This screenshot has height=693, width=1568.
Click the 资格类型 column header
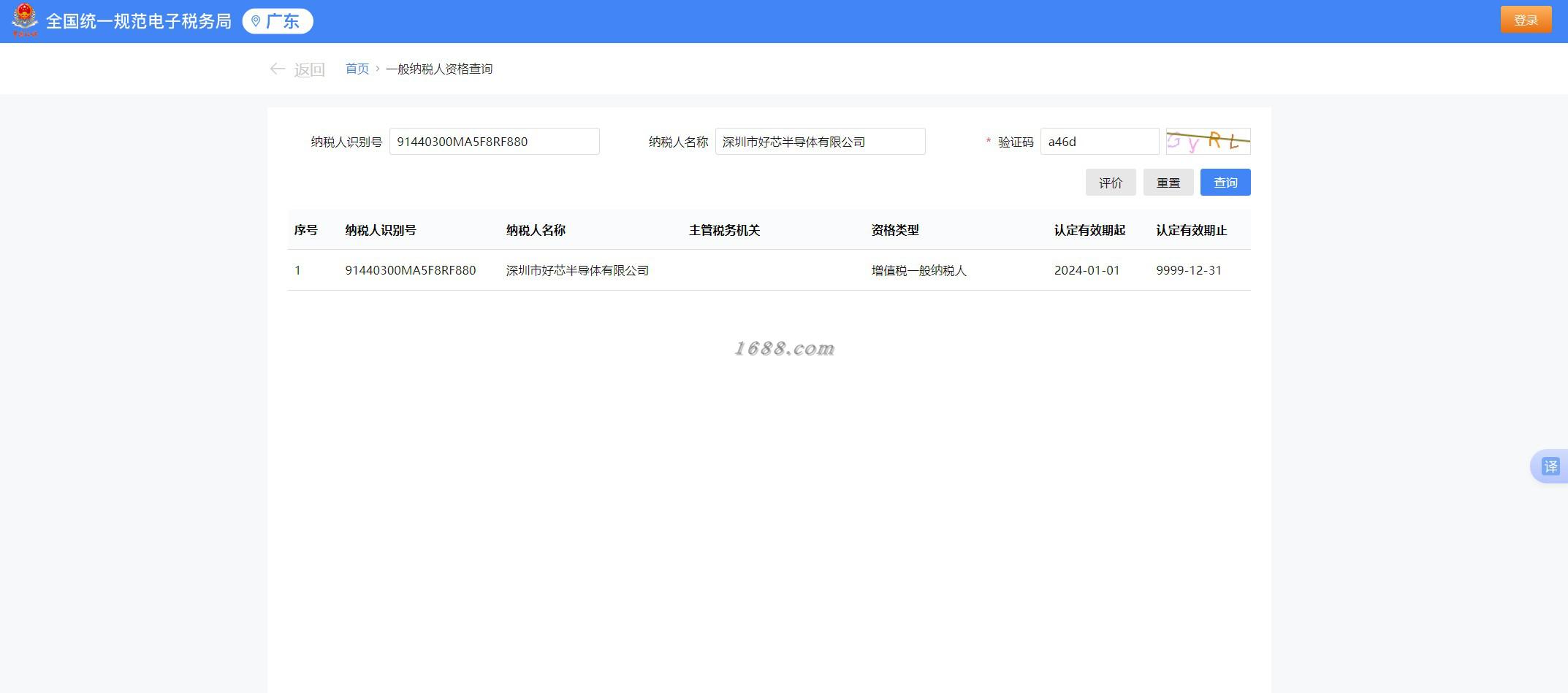pos(895,230)
